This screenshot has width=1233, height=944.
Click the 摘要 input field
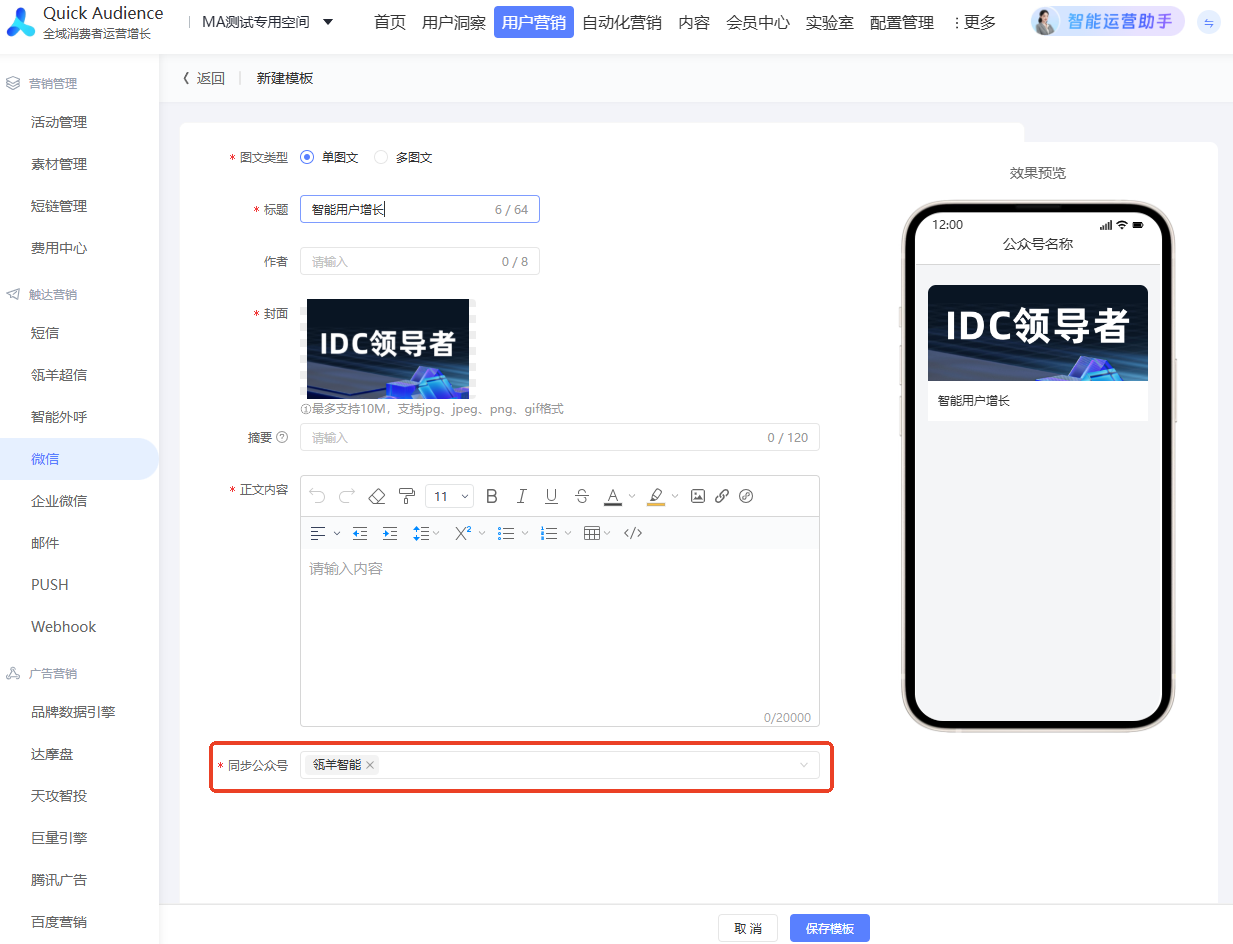point(560,437)
